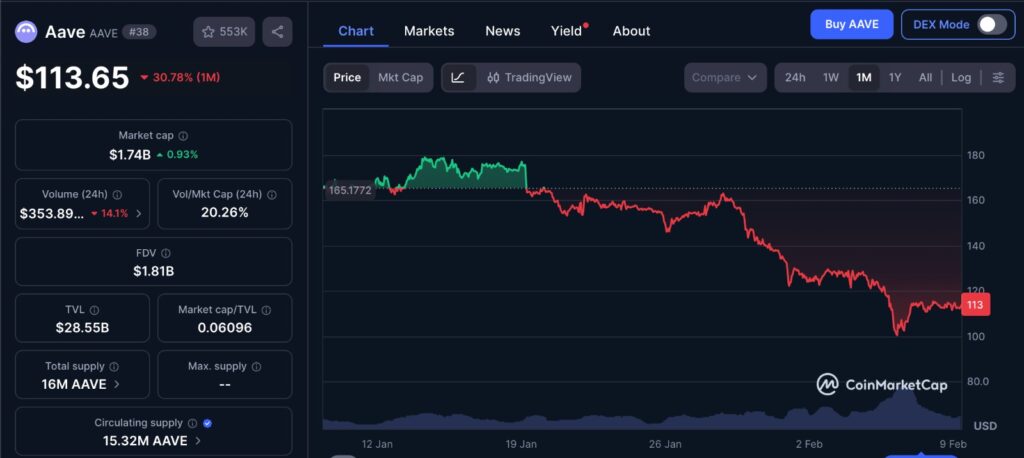
Task: Open TradingView candlestick chart mode
Action: pyautogui.click(x=529, y=78)
